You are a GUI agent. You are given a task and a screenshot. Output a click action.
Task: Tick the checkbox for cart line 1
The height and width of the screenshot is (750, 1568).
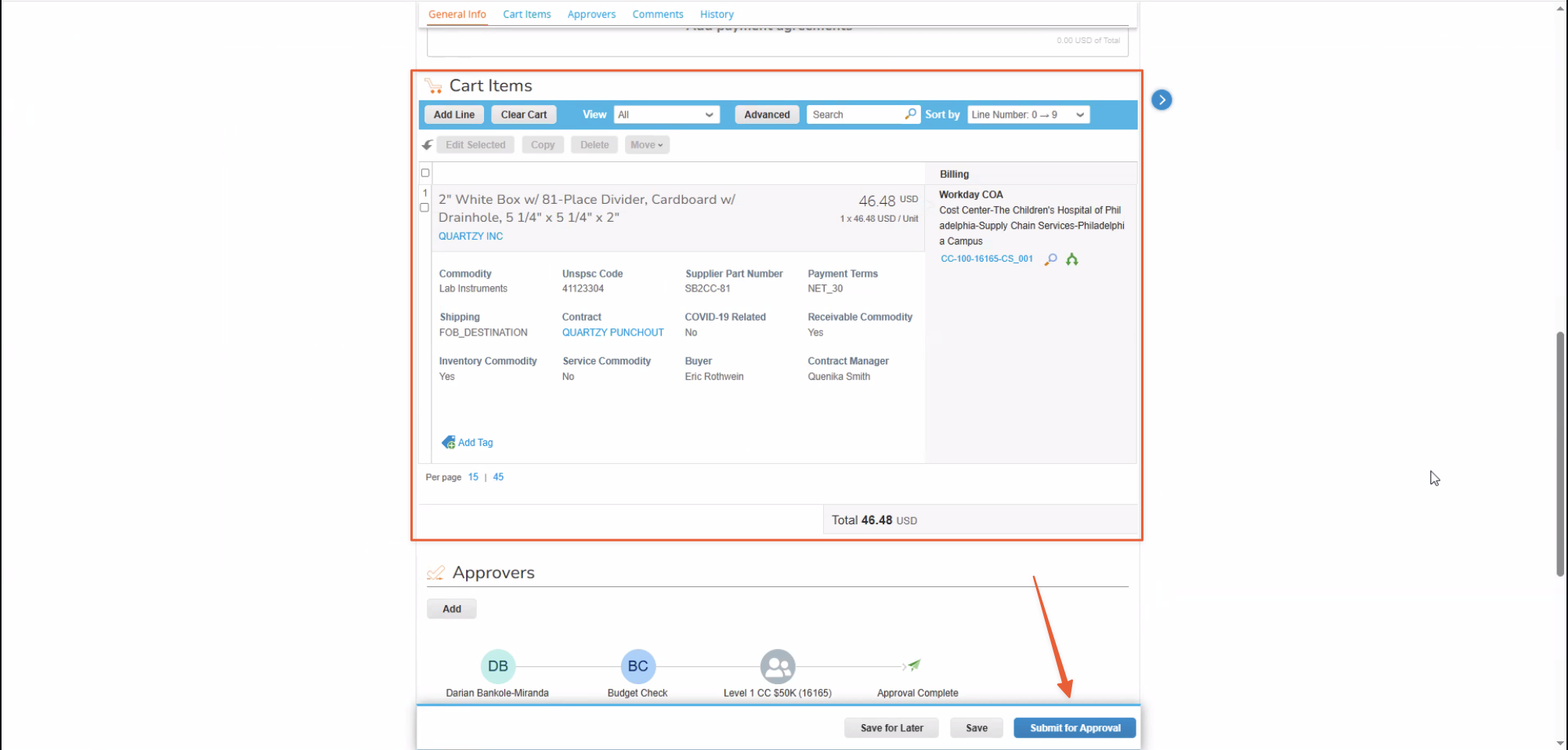425,208
